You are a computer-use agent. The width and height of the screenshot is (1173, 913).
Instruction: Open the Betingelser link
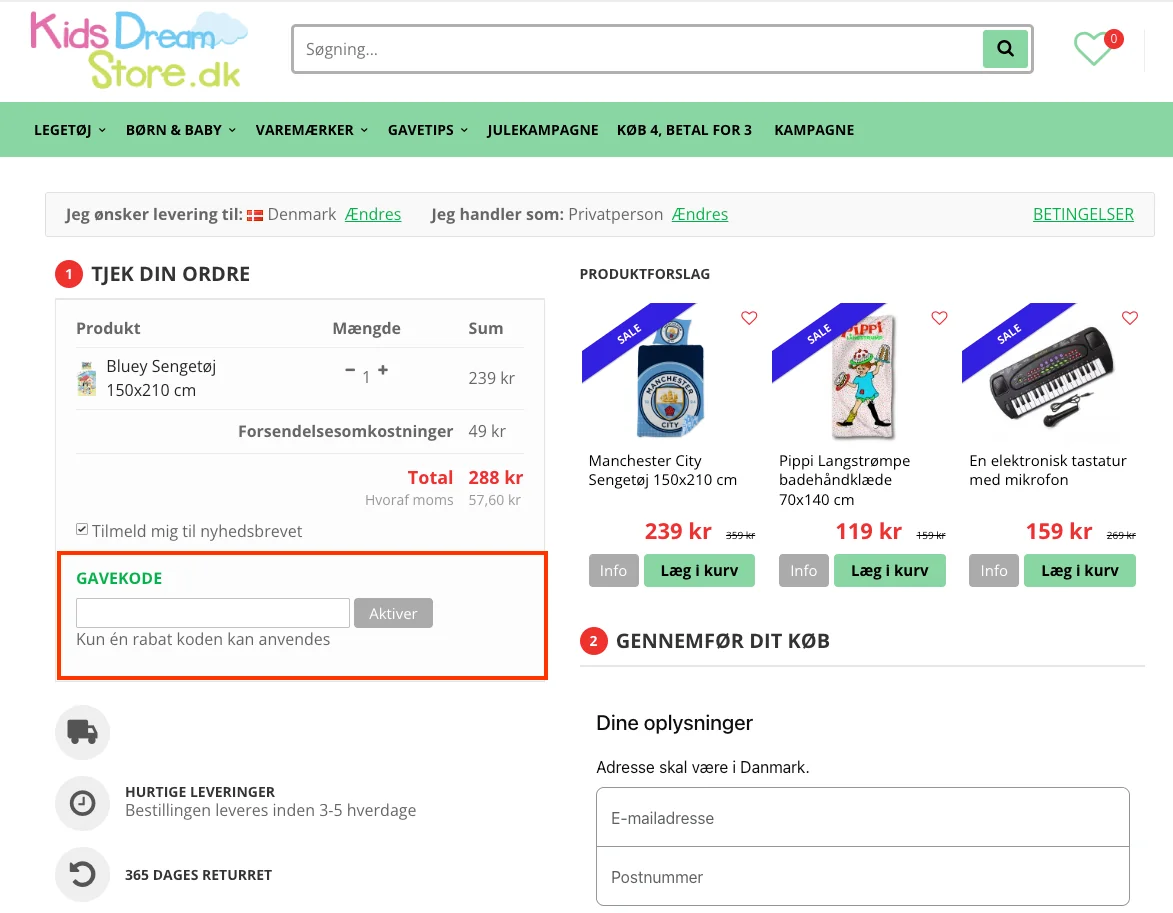1083,214
